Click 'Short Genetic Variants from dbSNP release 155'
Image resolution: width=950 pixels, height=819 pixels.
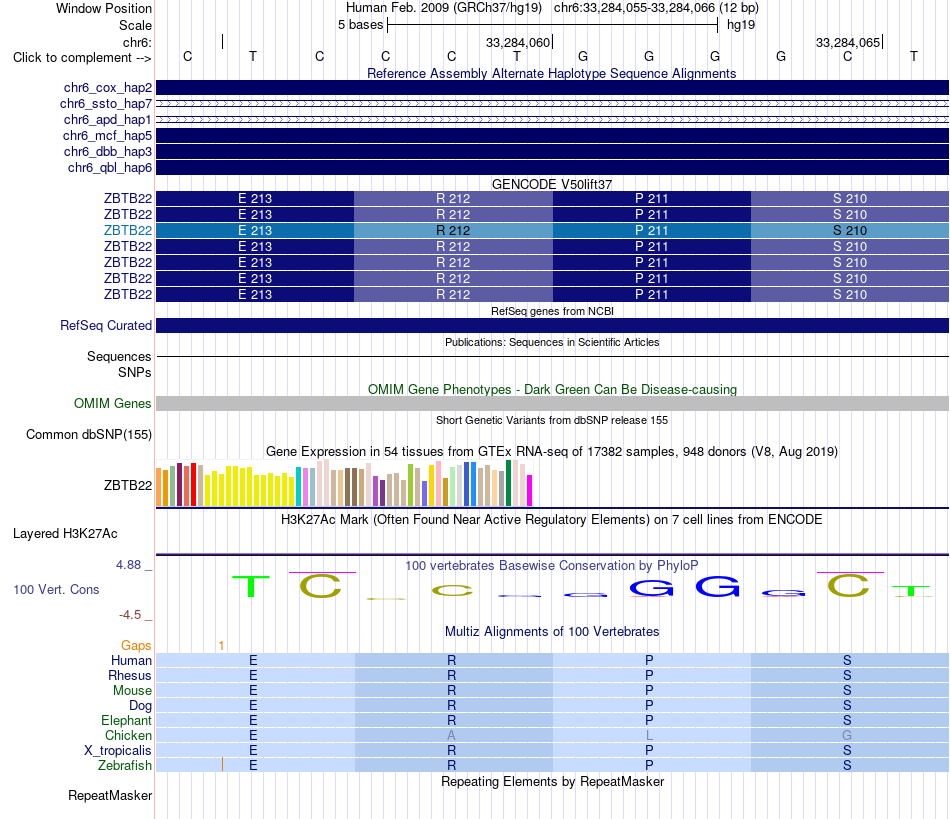point(552,420)
